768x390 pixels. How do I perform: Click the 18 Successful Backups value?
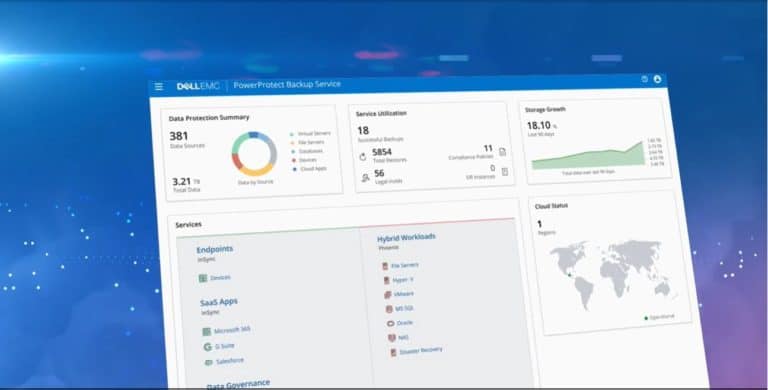tap(363, 131)
